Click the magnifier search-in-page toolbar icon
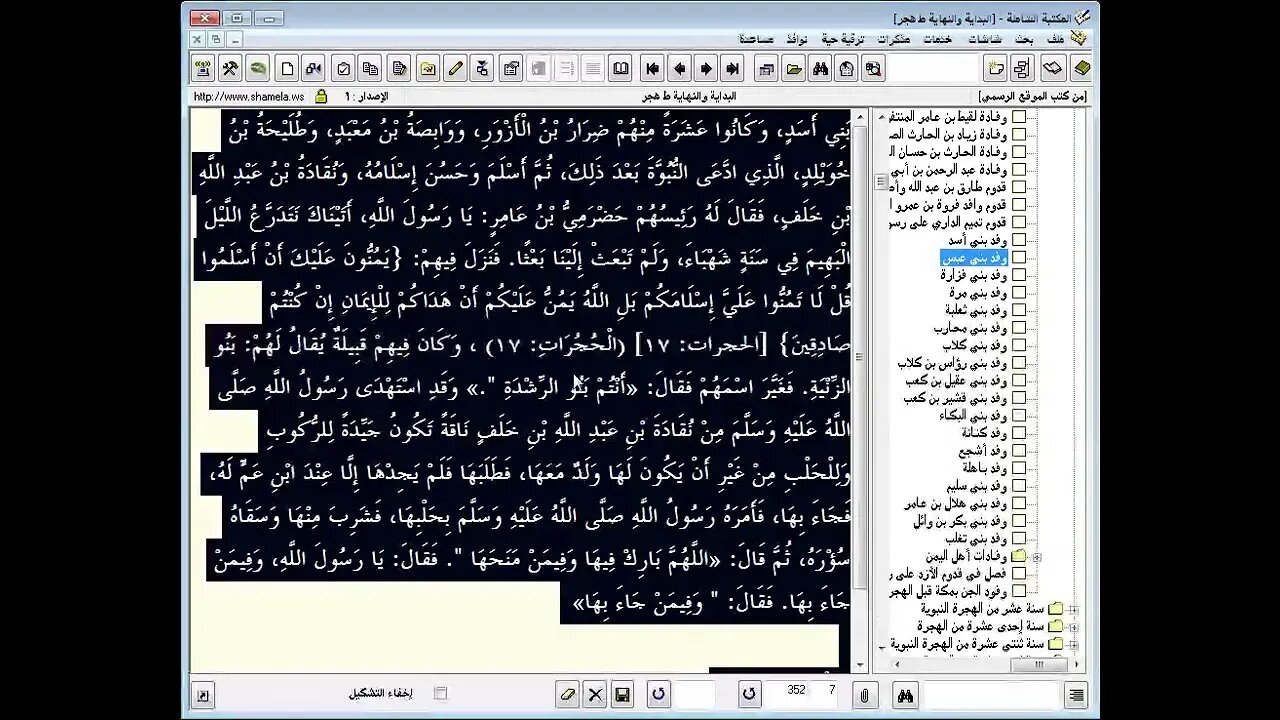 [x=874, y=69]
